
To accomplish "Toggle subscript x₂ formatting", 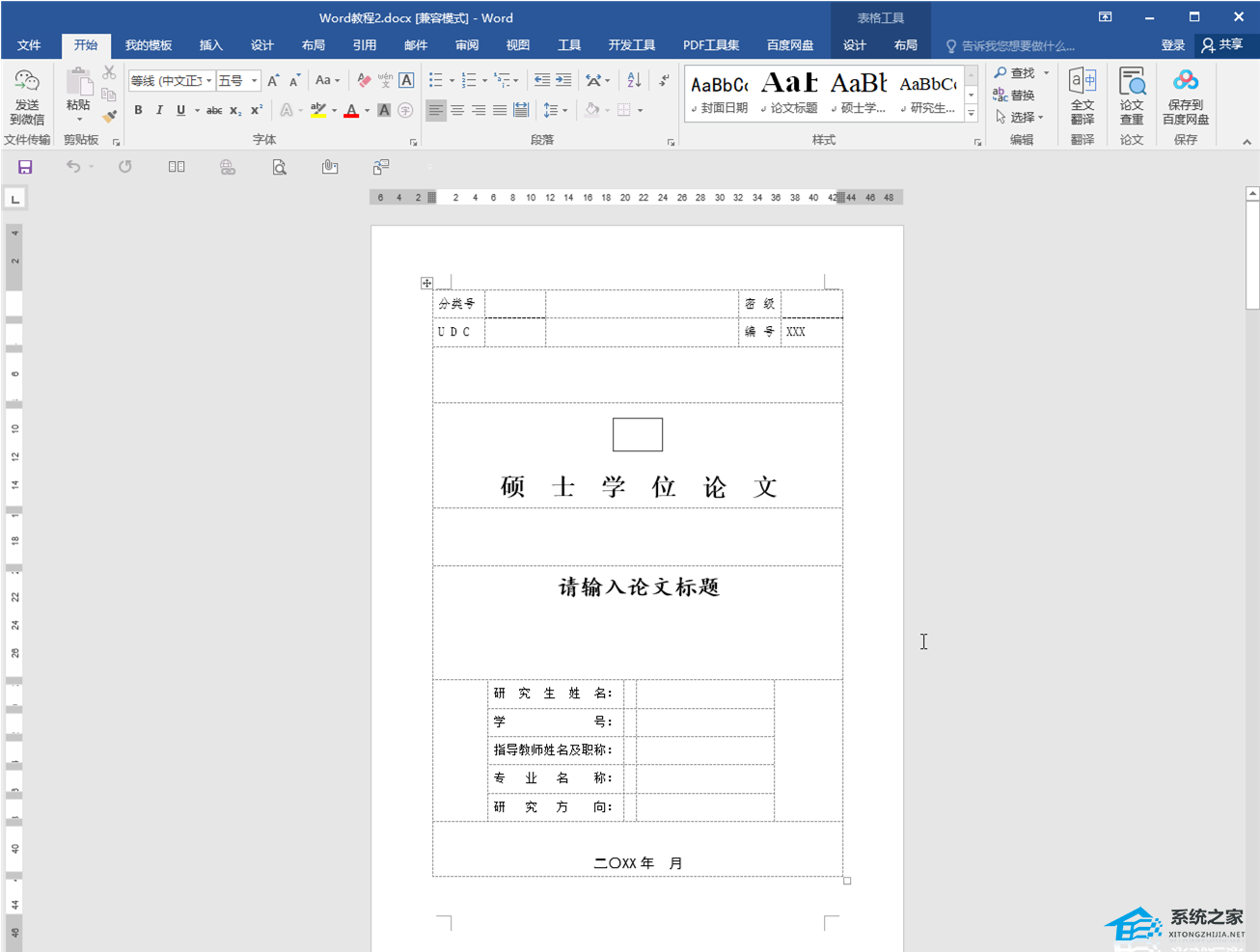I will click(x=235, y=110).
